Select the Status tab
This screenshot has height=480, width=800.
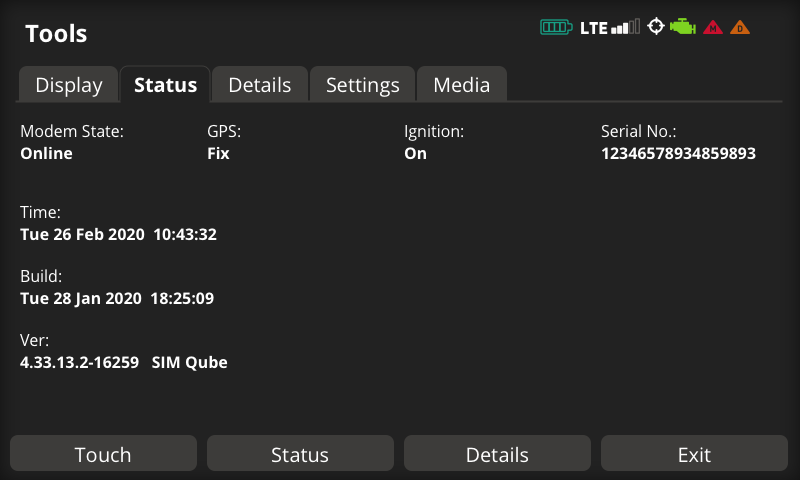pyautogui.click(x=165, y=85)
